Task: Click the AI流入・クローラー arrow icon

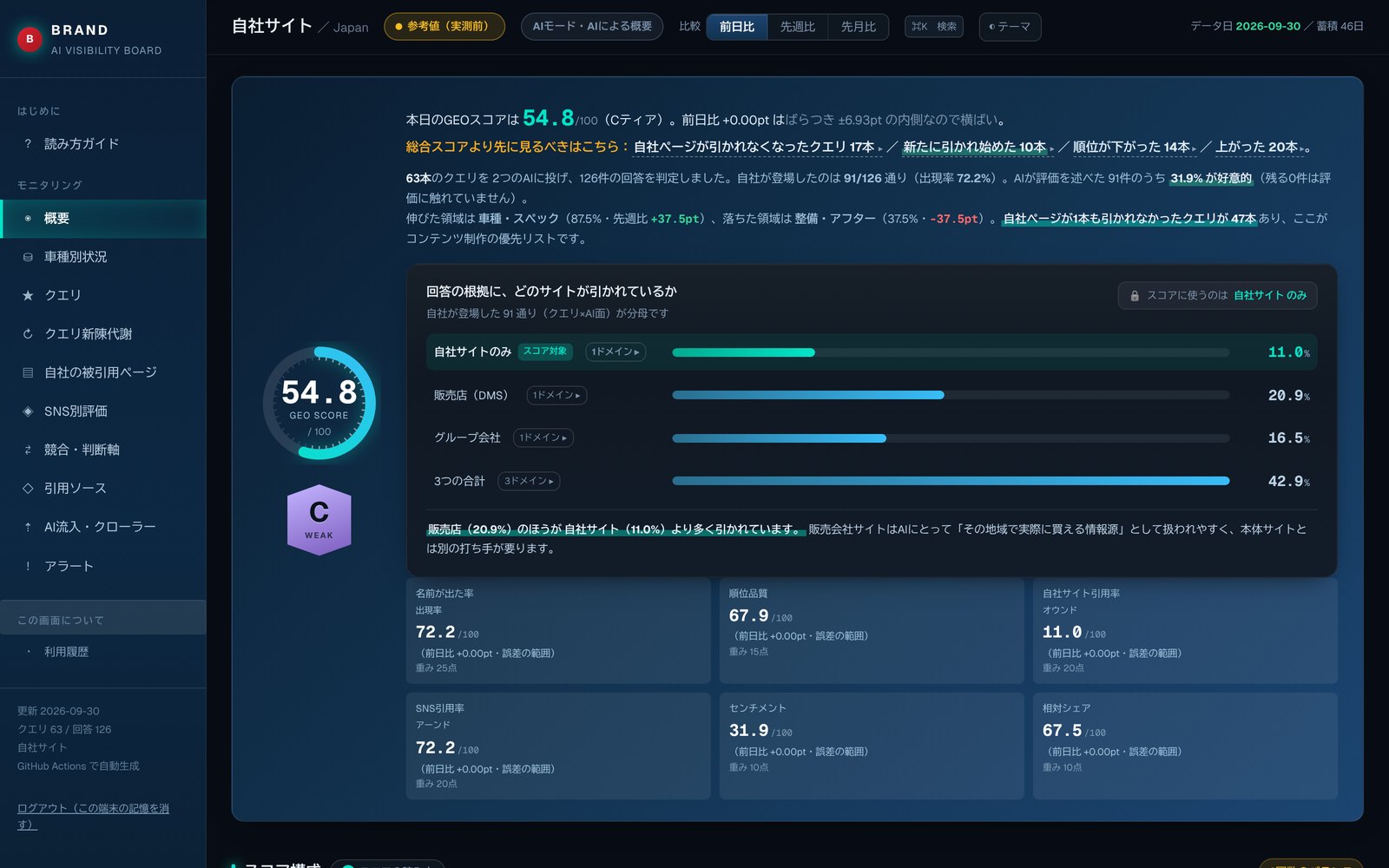Action: click(28, 527)
